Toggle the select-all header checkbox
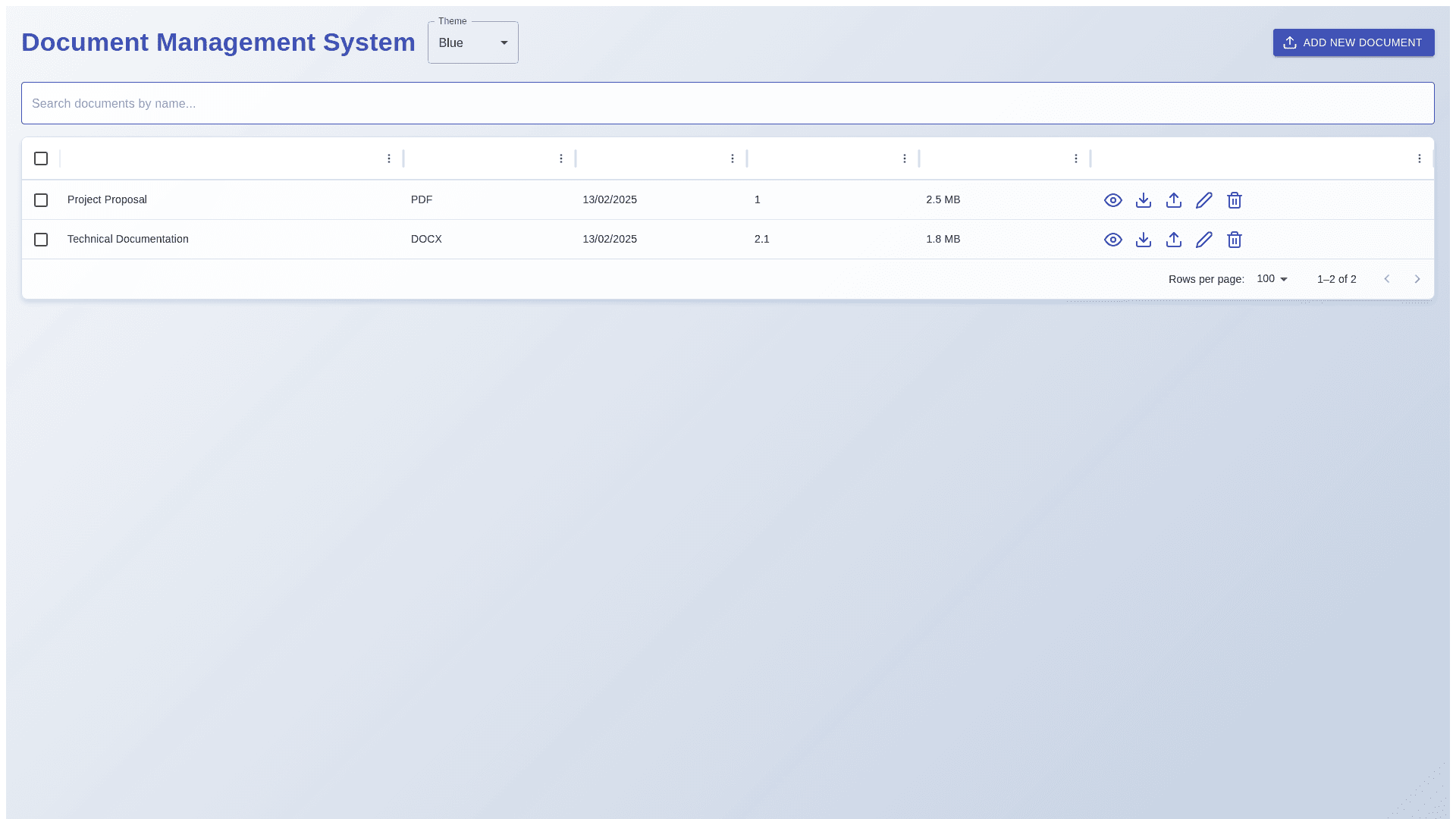1456x819 pixels. pos(41,158)
